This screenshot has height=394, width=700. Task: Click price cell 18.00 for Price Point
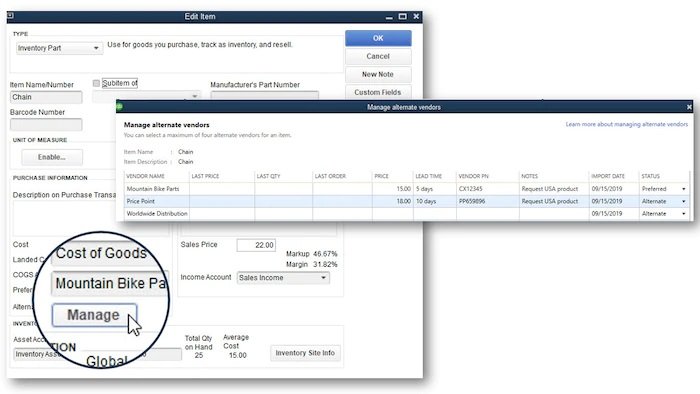tap(393, 202)
